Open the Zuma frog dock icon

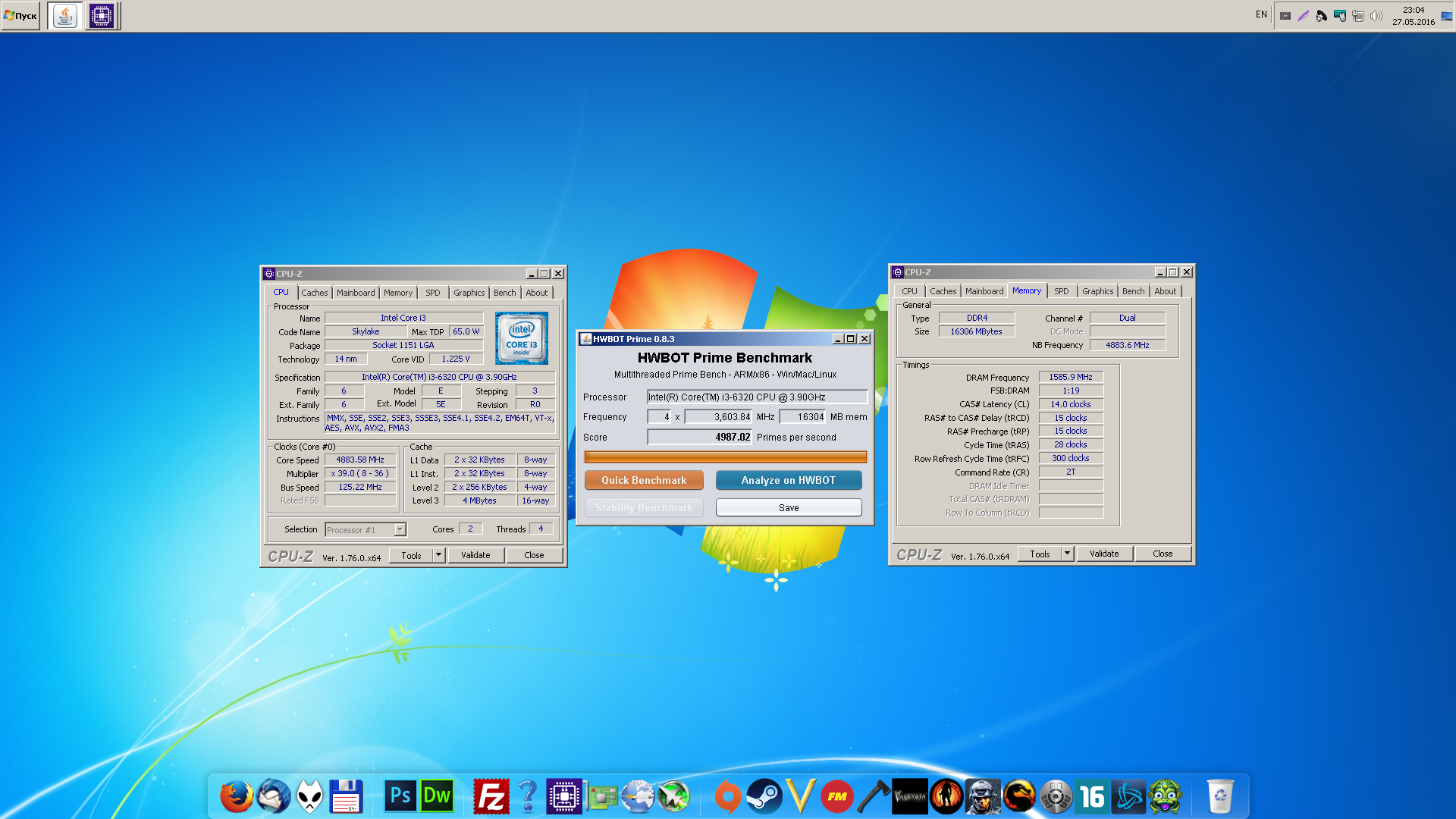tap(1165, 797)
